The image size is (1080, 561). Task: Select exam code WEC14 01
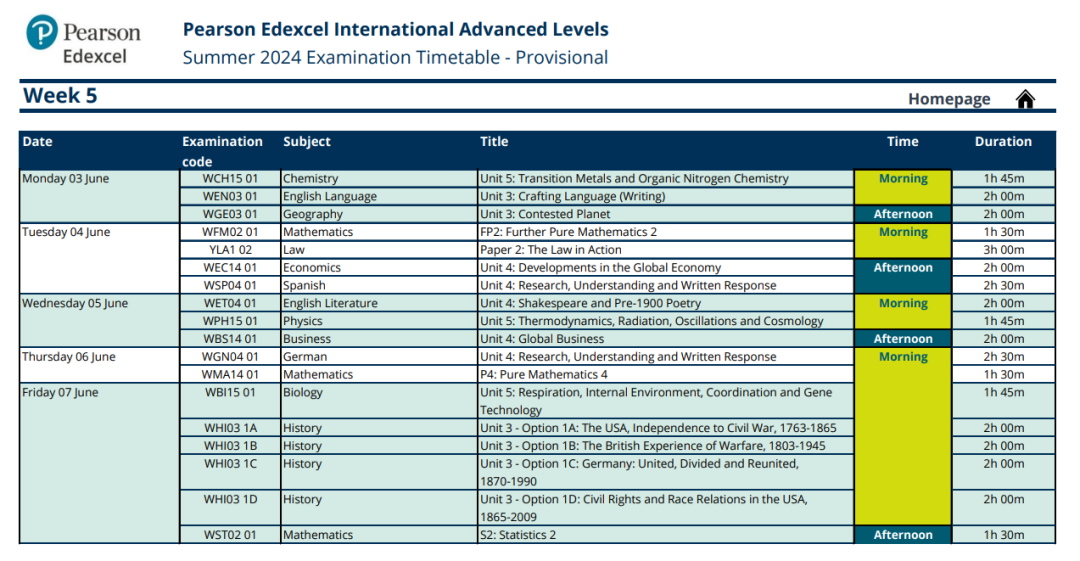(x=230, y=268)
